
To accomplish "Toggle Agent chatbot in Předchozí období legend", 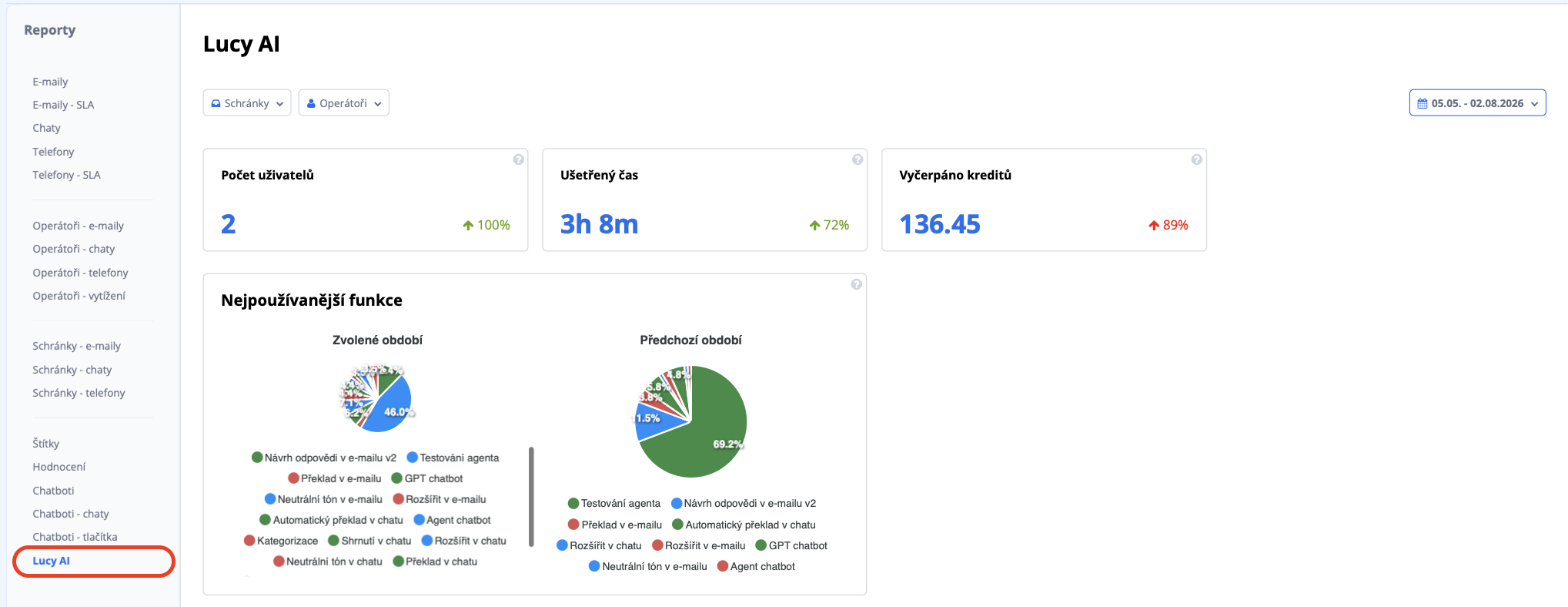I will click(x=756, y=566).
